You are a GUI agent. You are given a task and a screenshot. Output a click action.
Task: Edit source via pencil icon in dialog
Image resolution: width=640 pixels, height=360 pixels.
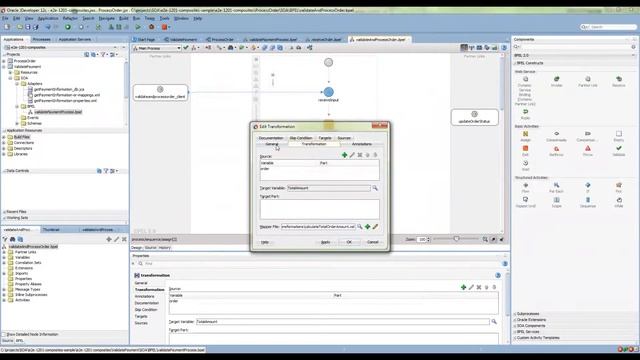(352, 155)
